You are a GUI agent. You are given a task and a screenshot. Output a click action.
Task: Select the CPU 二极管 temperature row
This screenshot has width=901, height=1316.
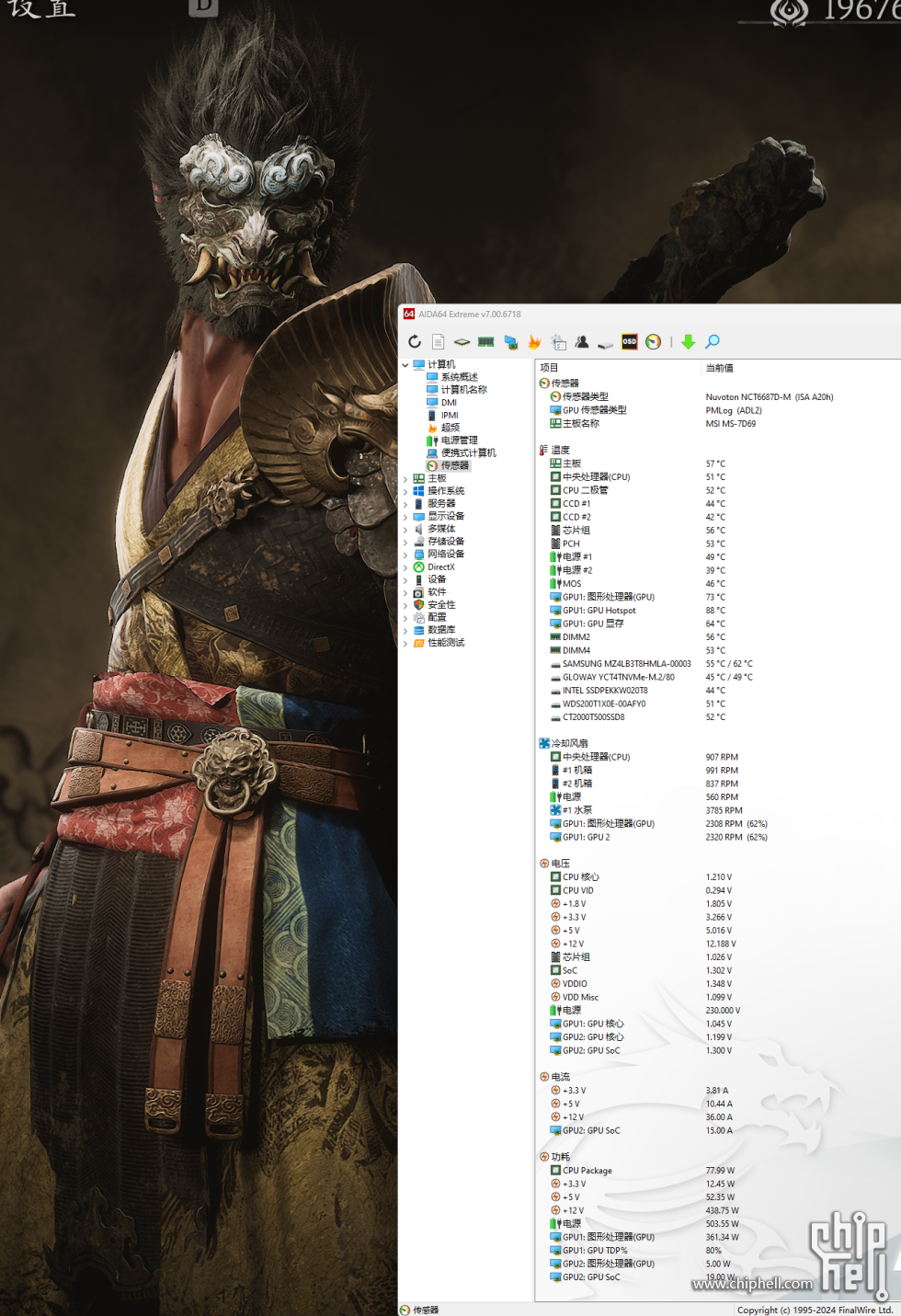[x=586, y=491]
